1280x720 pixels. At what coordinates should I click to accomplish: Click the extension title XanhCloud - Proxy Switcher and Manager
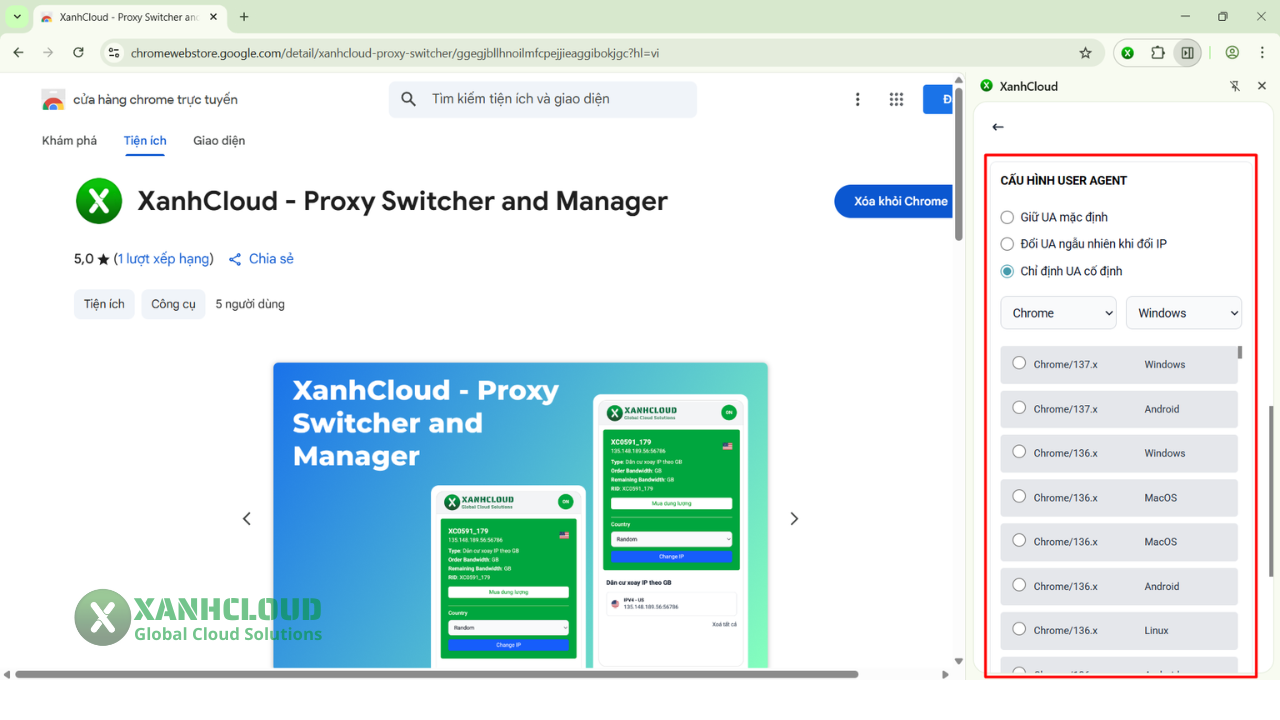[x=402, y=201]
